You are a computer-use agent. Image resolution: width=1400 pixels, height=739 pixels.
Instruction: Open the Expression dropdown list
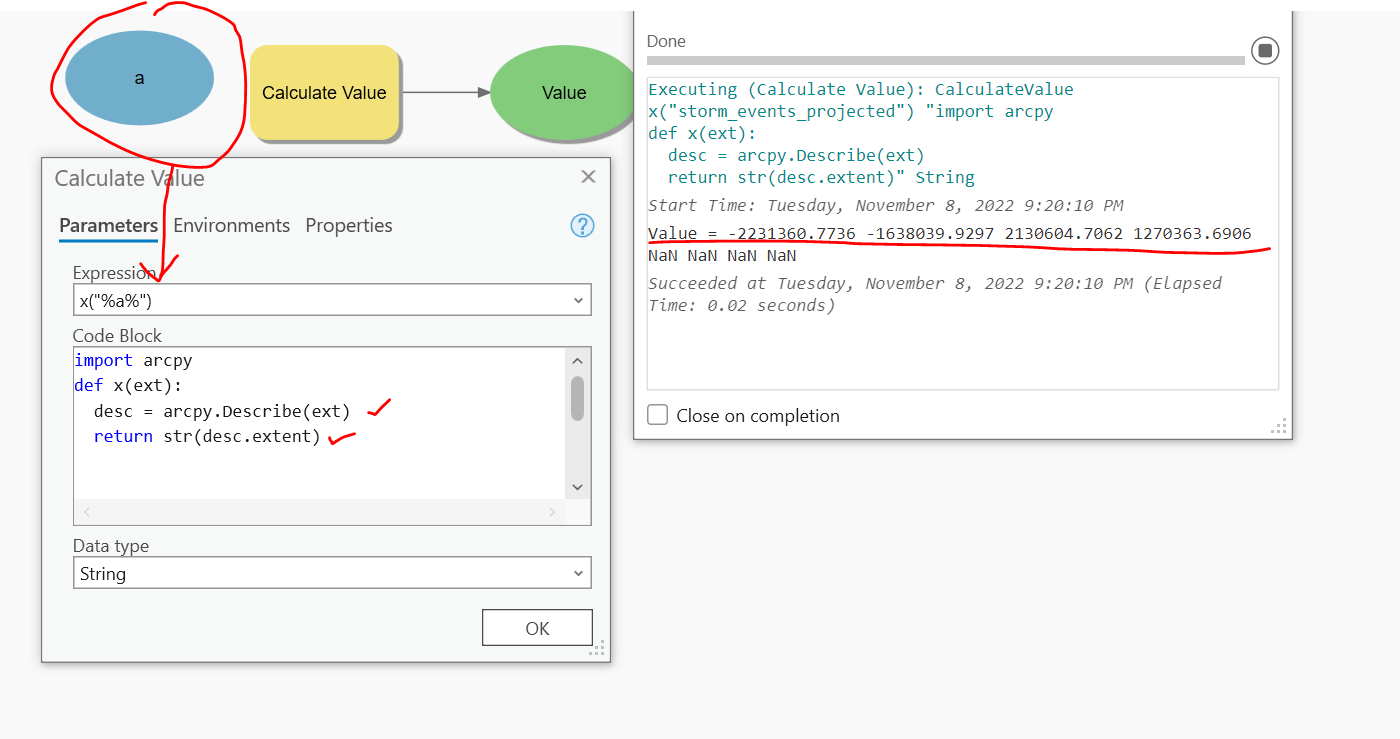coord(578,299)
